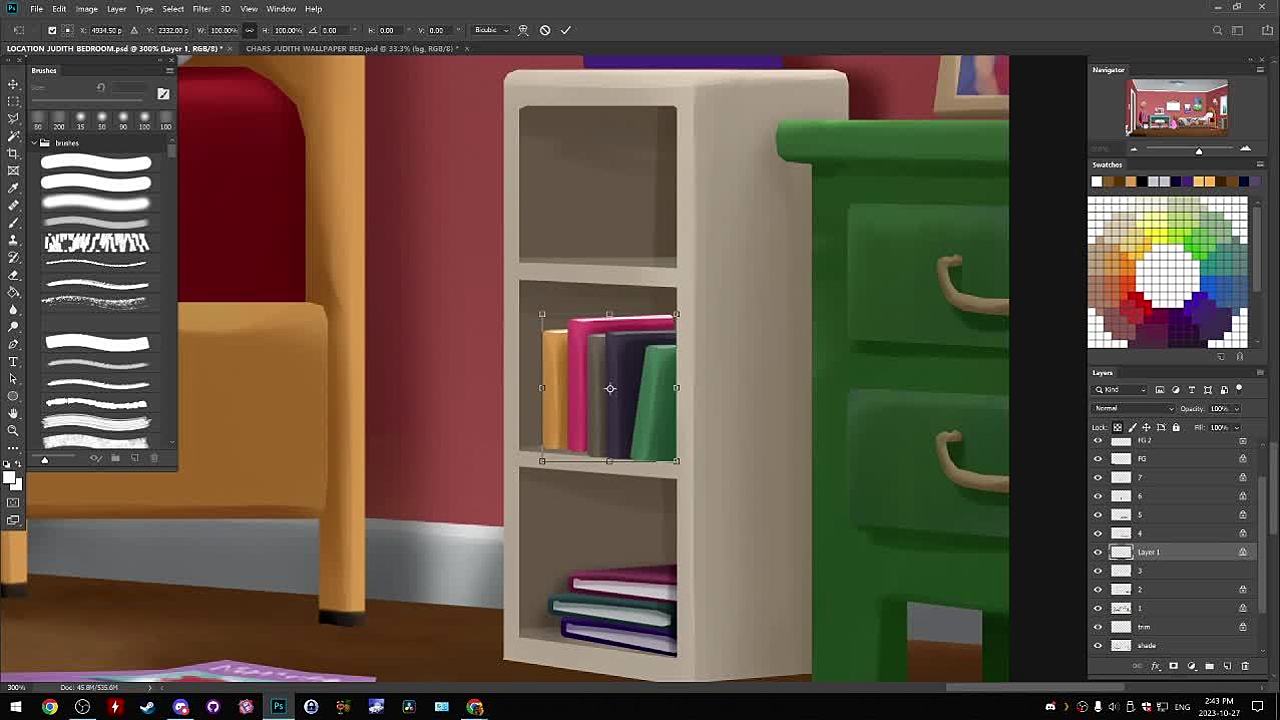Delete layer using the trash icon
The height and width of the screenshot is (720, 1280).
1245,666
